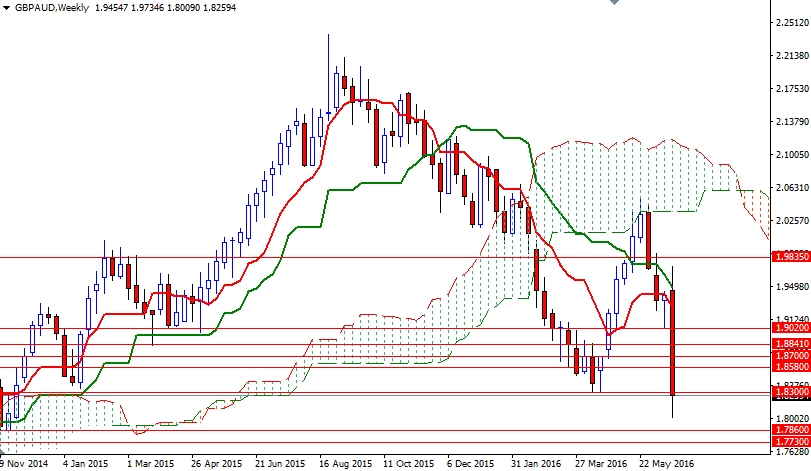The width and height of the screenshot is (811, 471).
Task: Click the 22 May 2016 date label
Action: point(668,464)
